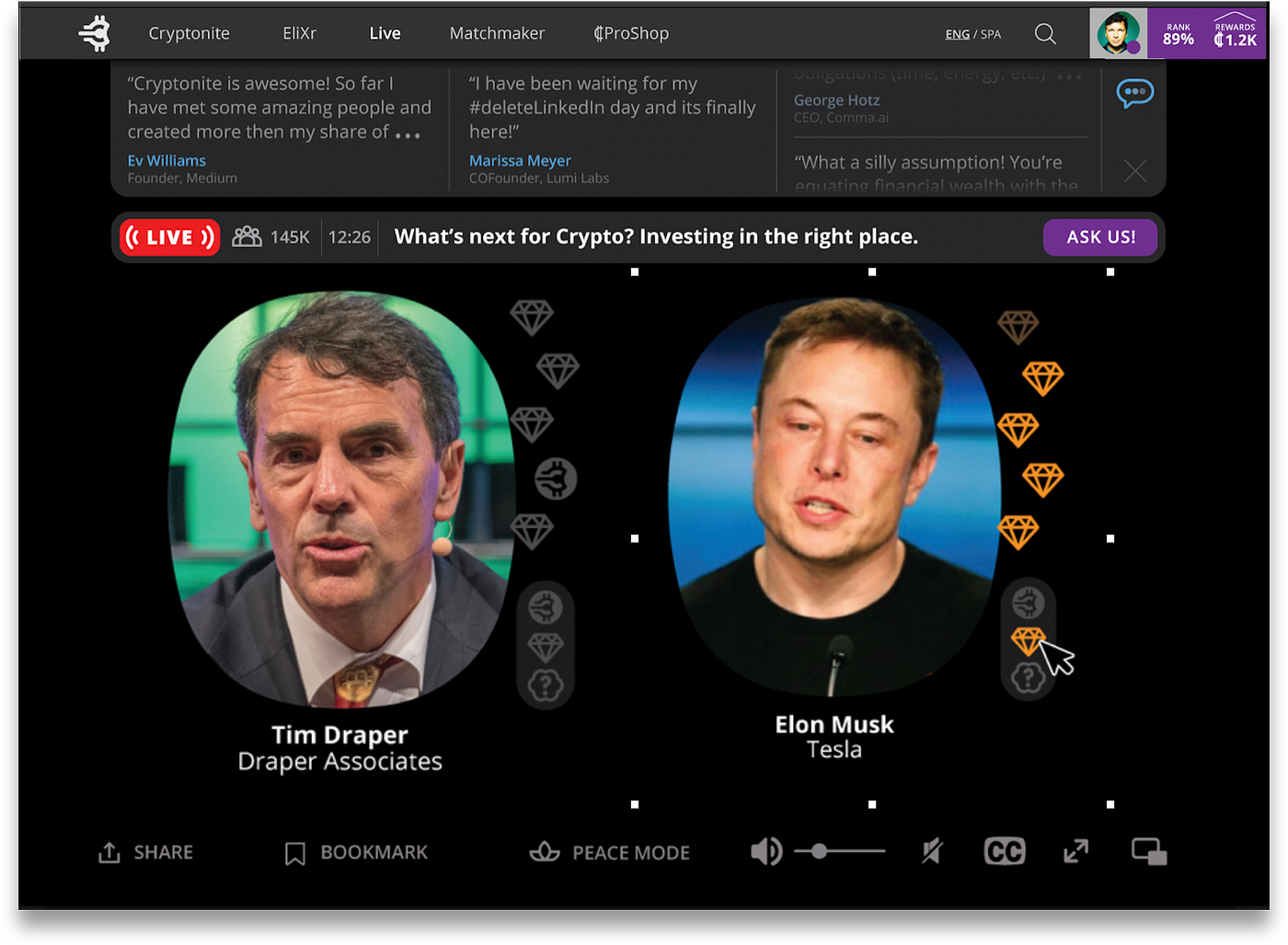Open the EliXr menu item
Screen dimensions: 1288x945
point(299,33)
